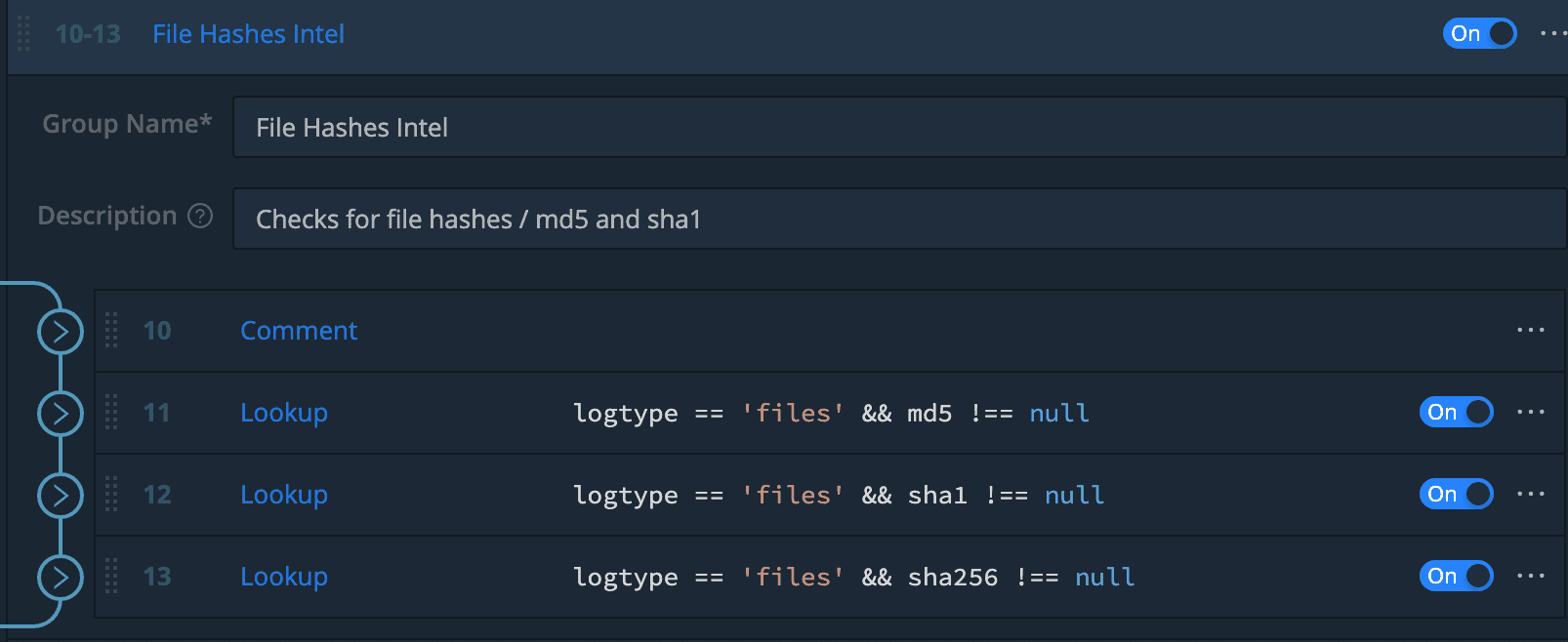Switch off the sha256 Lookup on row 13
Screen dimensions: 1568x642
click(x=1456, y=577)
